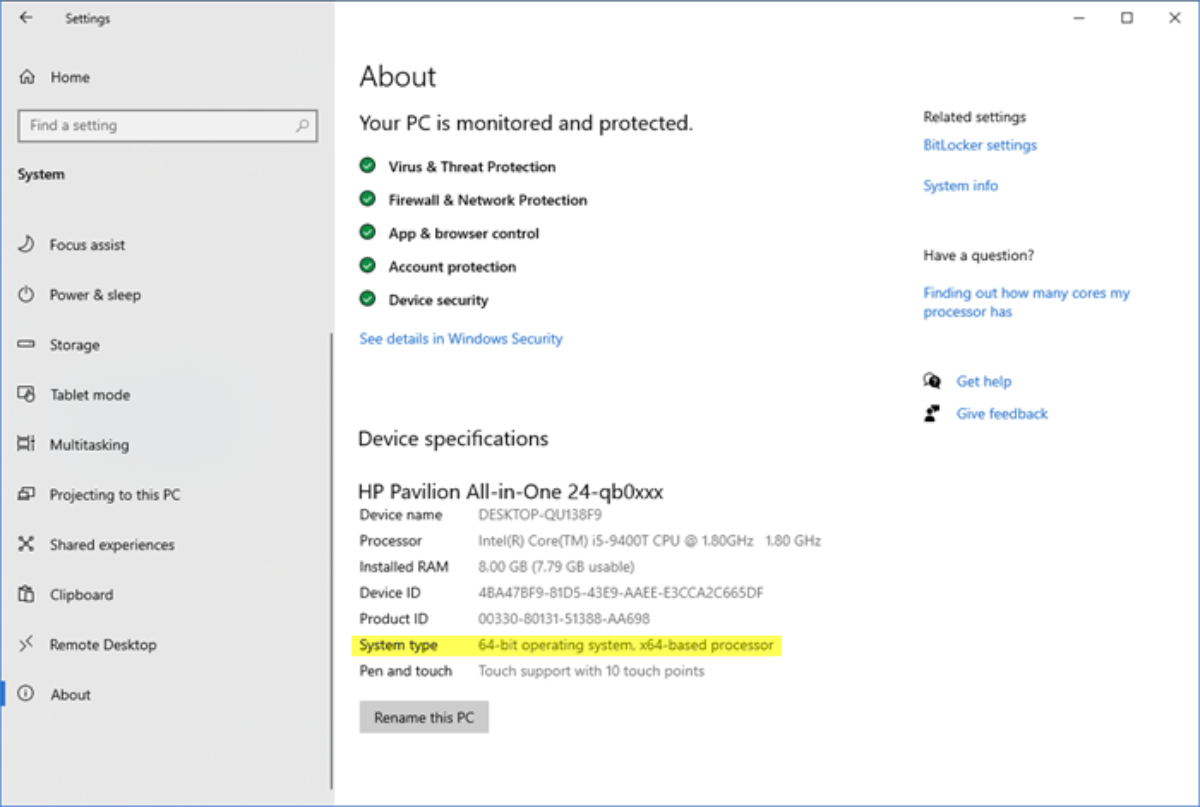This screenshot has height=807, width=1200.
Task: Open See details in Windows Security
Action: (461, 339)
